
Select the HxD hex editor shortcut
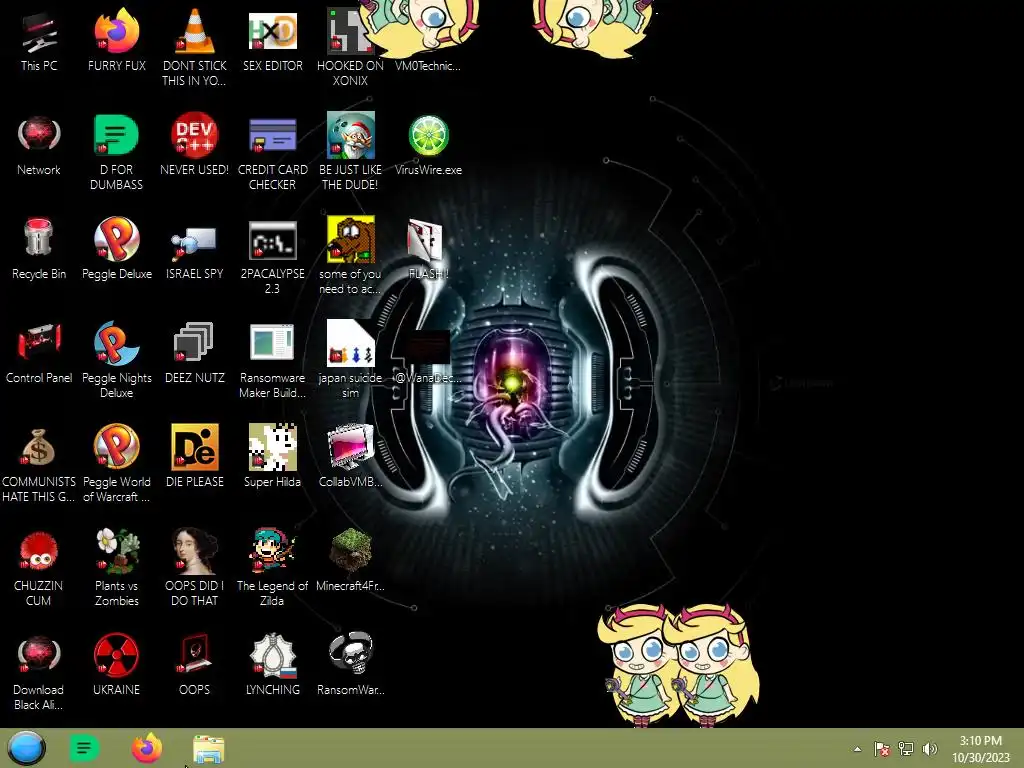pos(272,31)
